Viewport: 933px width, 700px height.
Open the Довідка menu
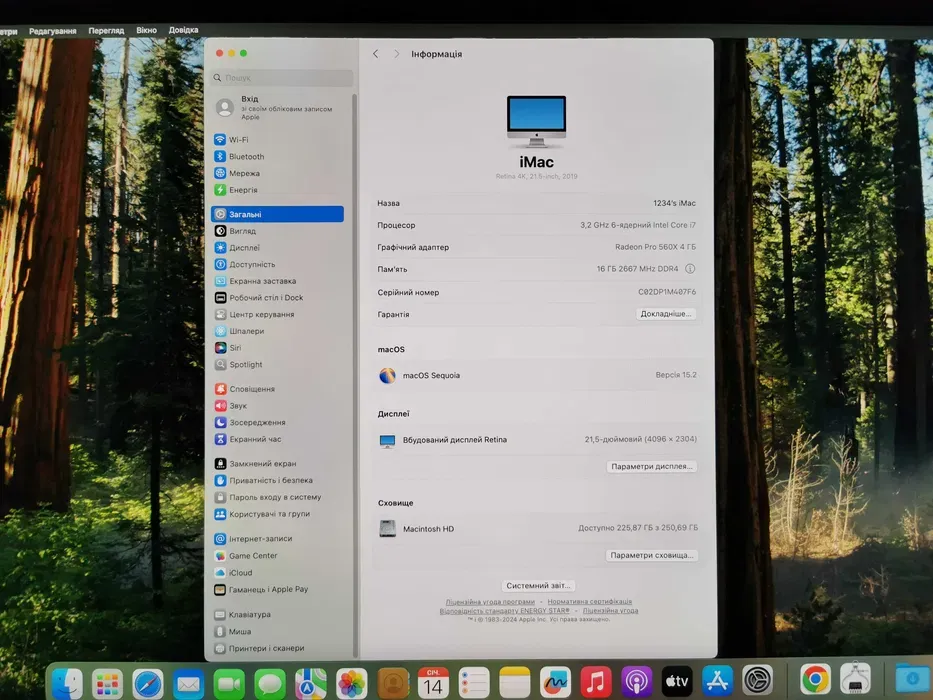coord(183,30)
